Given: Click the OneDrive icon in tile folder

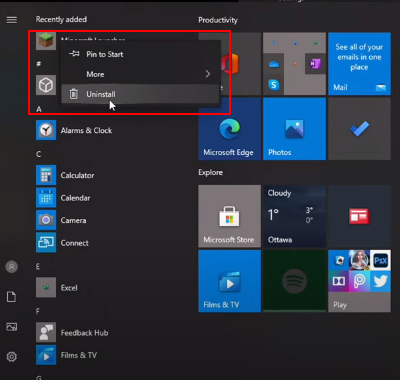Looking at the screenshot, I should (274, 64).
